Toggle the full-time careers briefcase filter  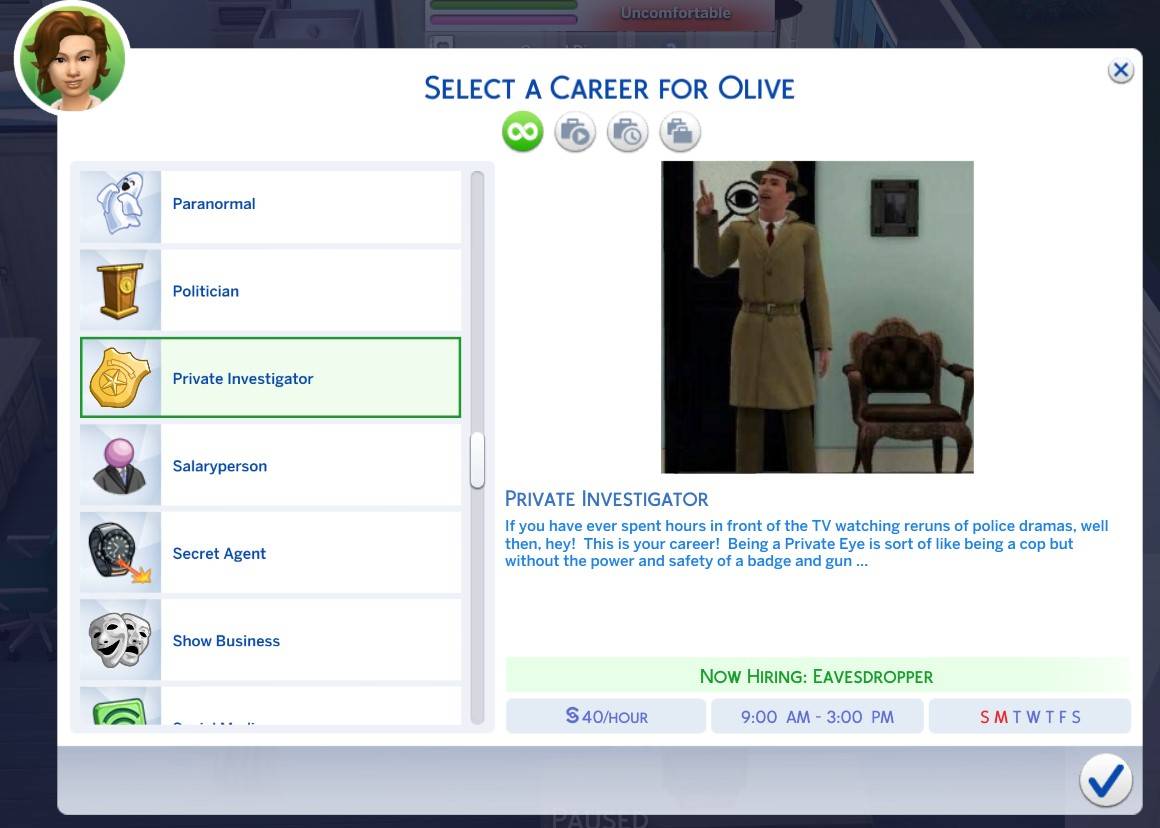click(x=680, y=131)
